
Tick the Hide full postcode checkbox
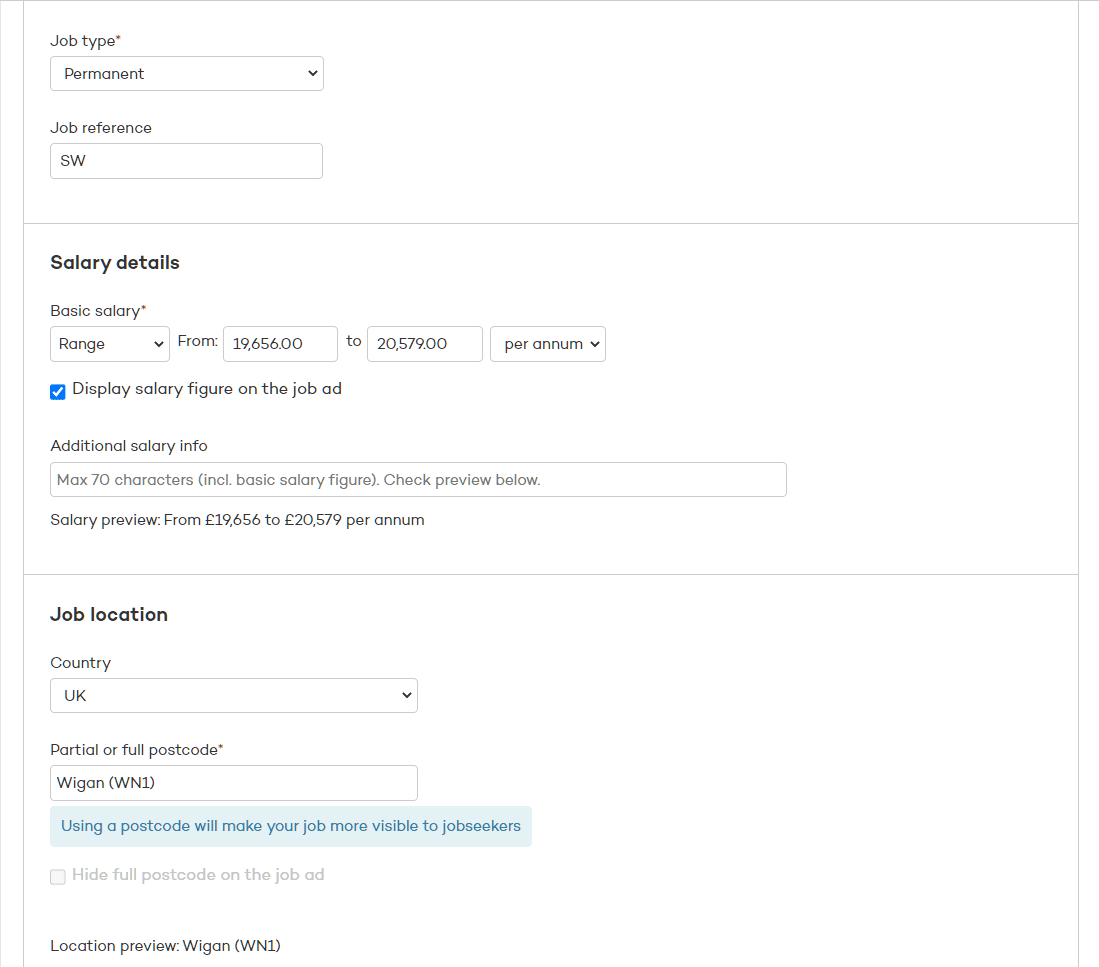(x=58, y=877)
